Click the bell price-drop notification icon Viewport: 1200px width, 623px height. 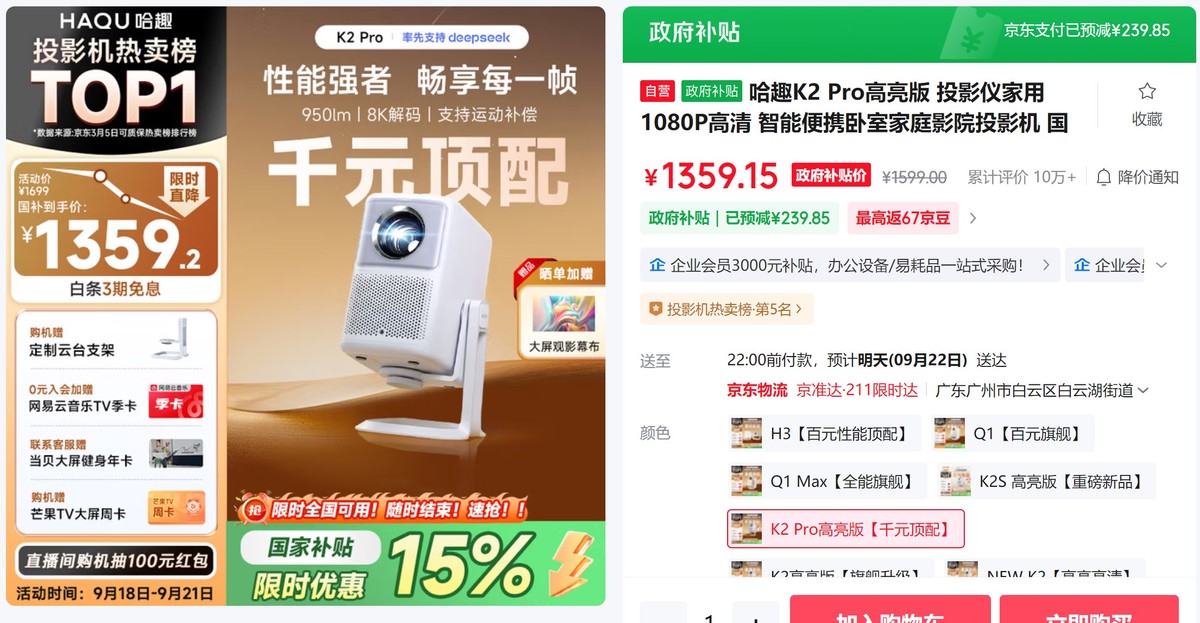pyautogui.click(x=1104, y=177)
